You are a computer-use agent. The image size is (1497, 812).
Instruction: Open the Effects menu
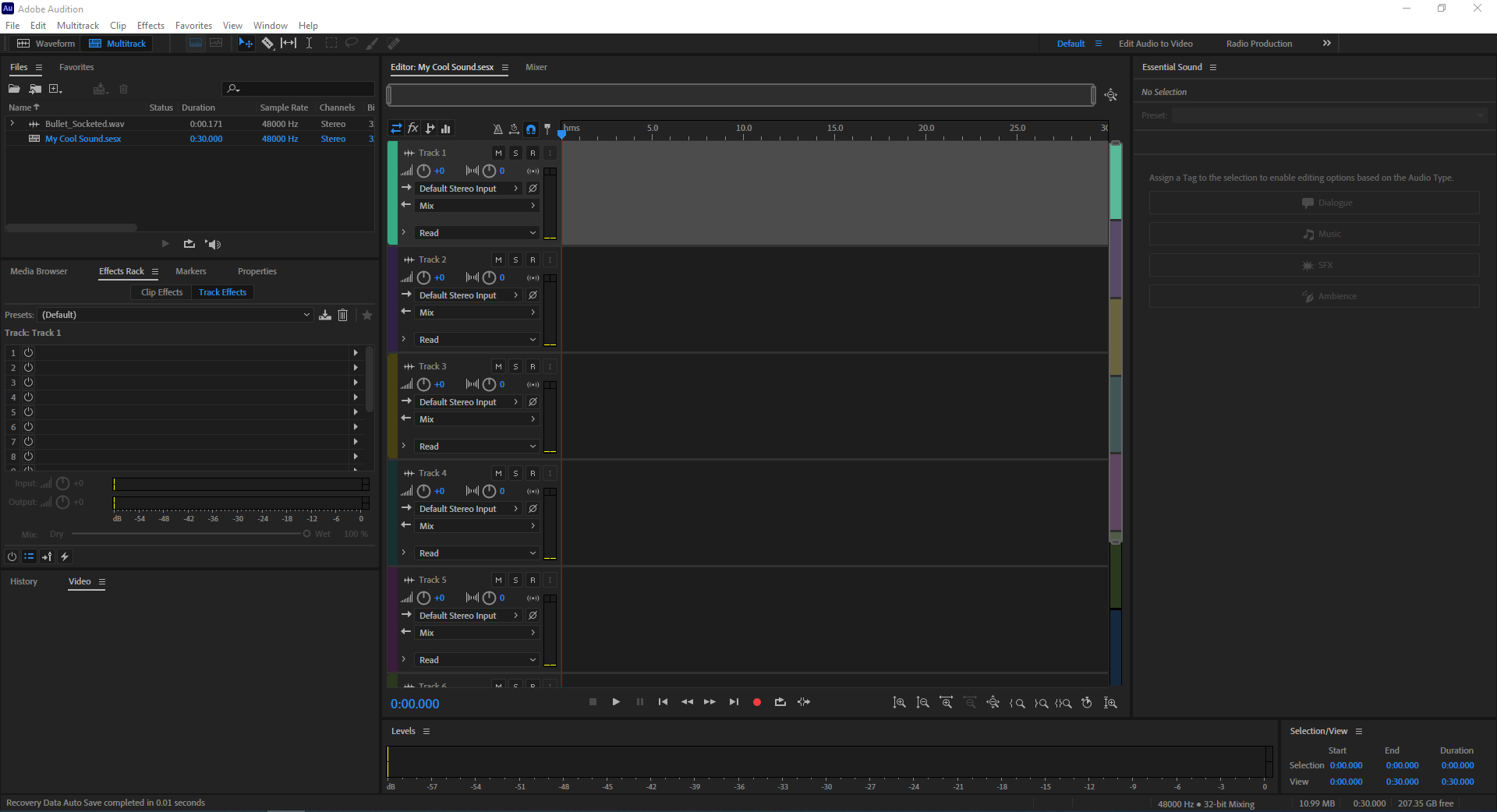pyautogui.click(x=150, y=26)
